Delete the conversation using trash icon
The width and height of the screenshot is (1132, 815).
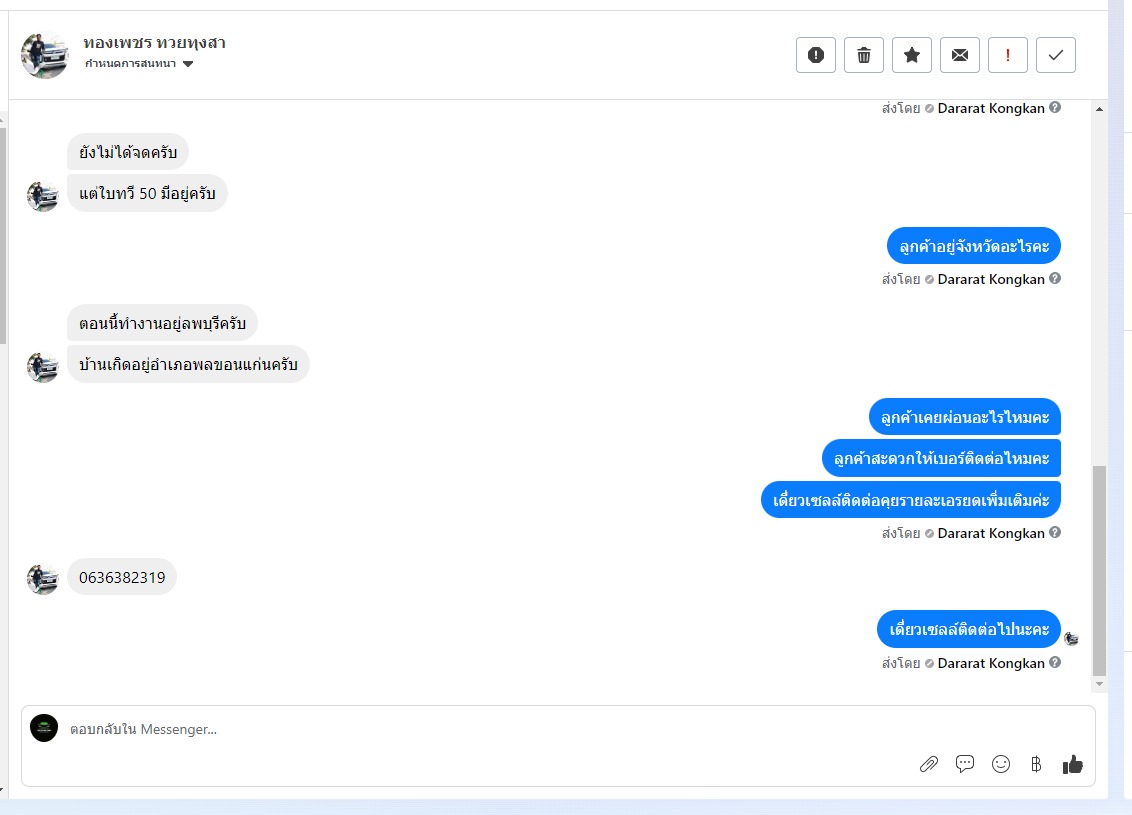pos(864,55)
